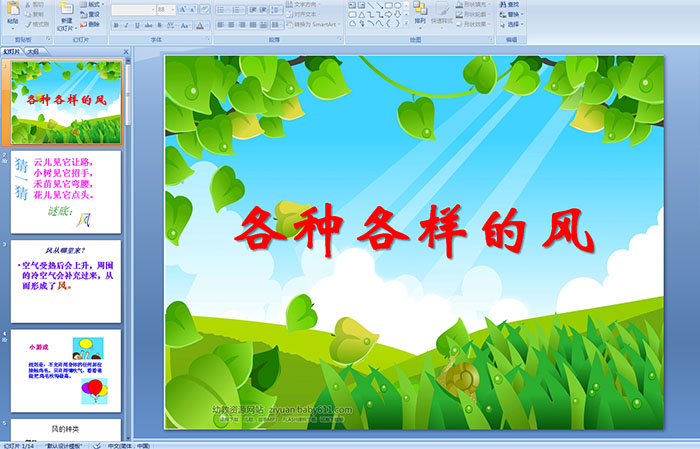Switch to the Slides (幻灯片) pane tab
Viewport: 700px width, 449px height.
11,49
